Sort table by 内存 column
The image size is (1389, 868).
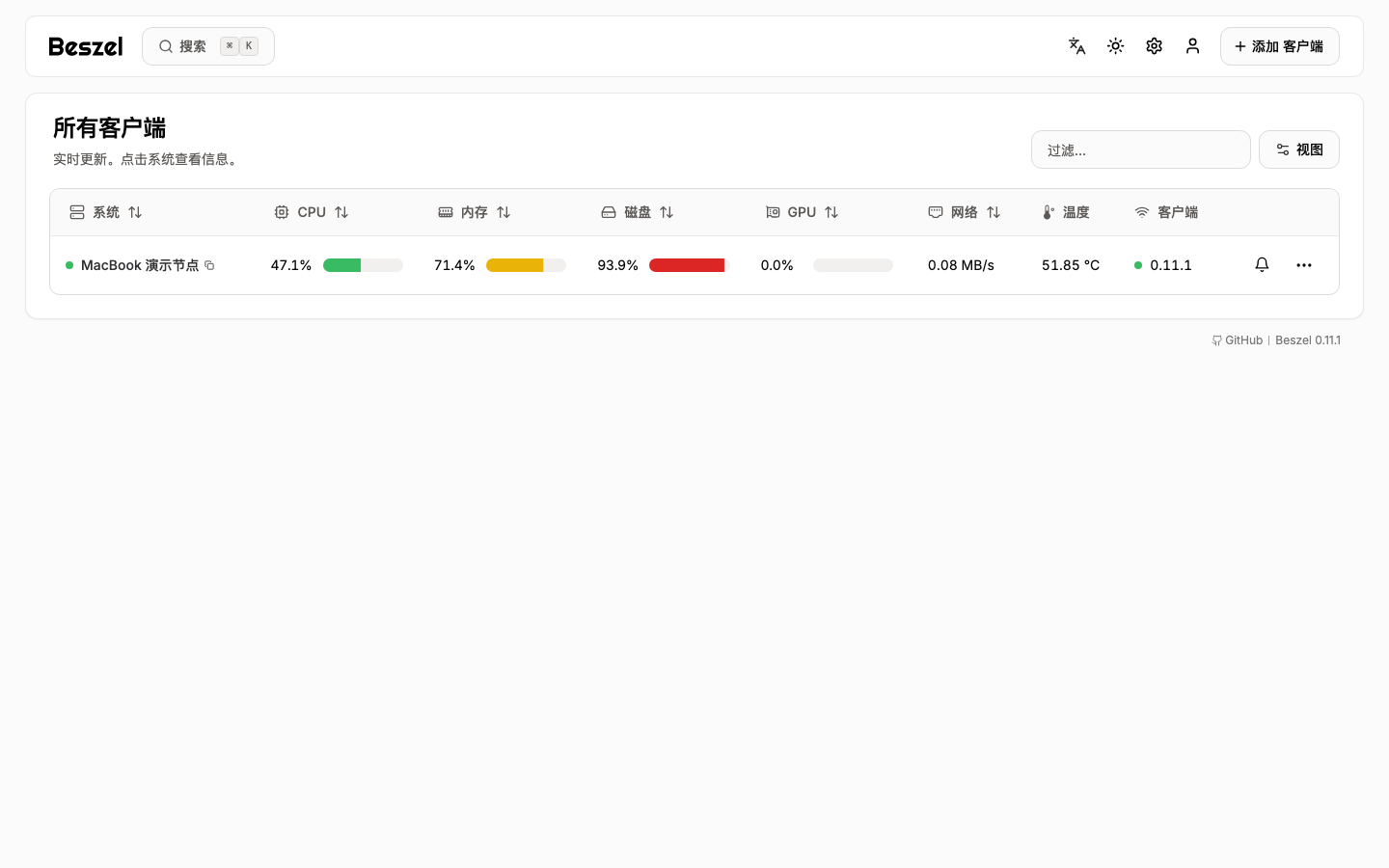(475, 212)
